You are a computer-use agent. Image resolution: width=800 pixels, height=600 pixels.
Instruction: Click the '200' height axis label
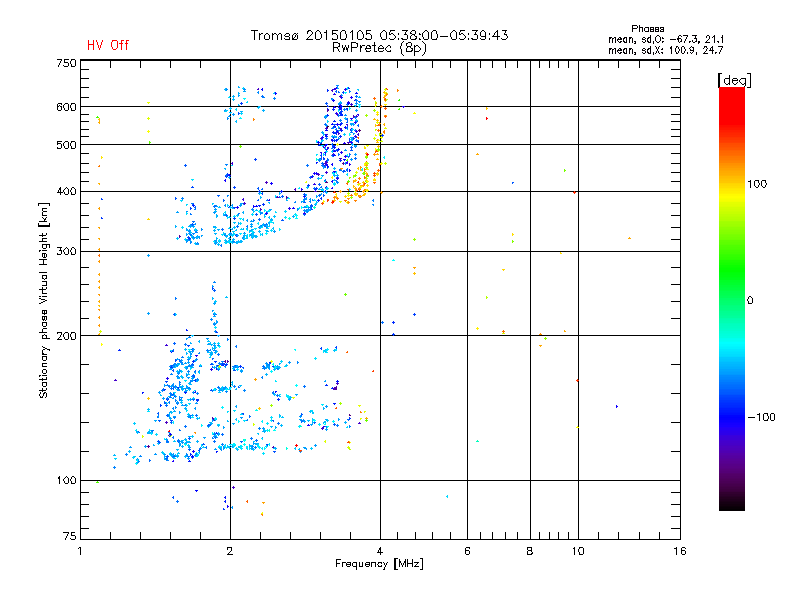click(66, 336)
